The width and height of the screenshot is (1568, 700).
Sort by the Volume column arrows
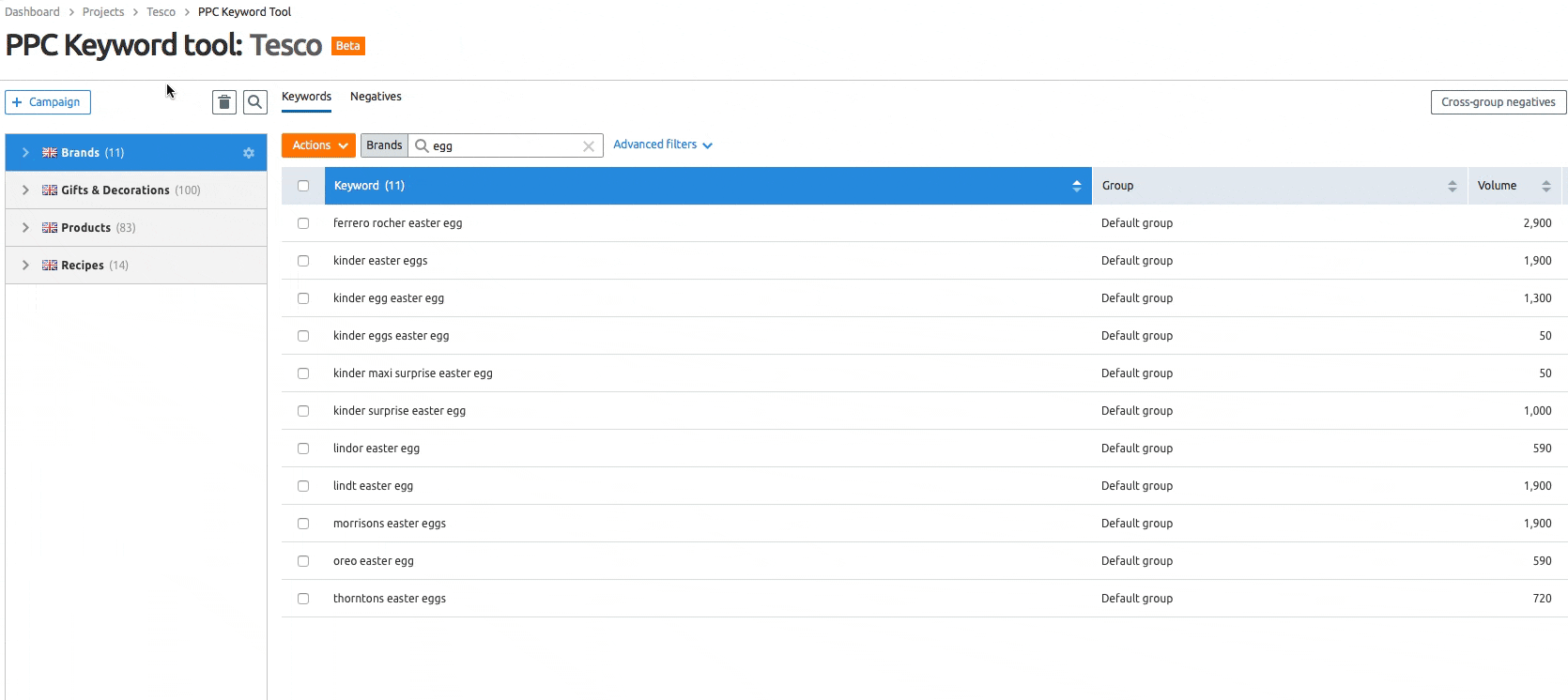click(1546, 186)
